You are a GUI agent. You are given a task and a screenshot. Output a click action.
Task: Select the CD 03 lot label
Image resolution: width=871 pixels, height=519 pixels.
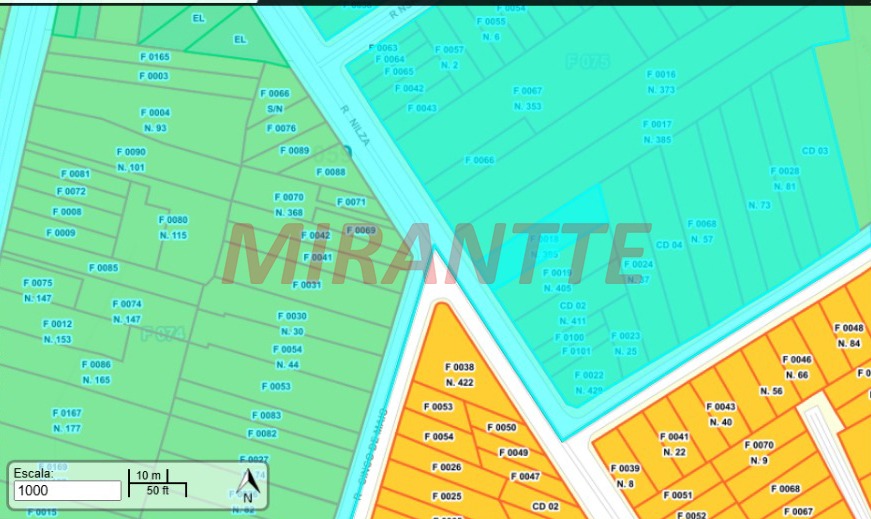[x=815, y=151]
